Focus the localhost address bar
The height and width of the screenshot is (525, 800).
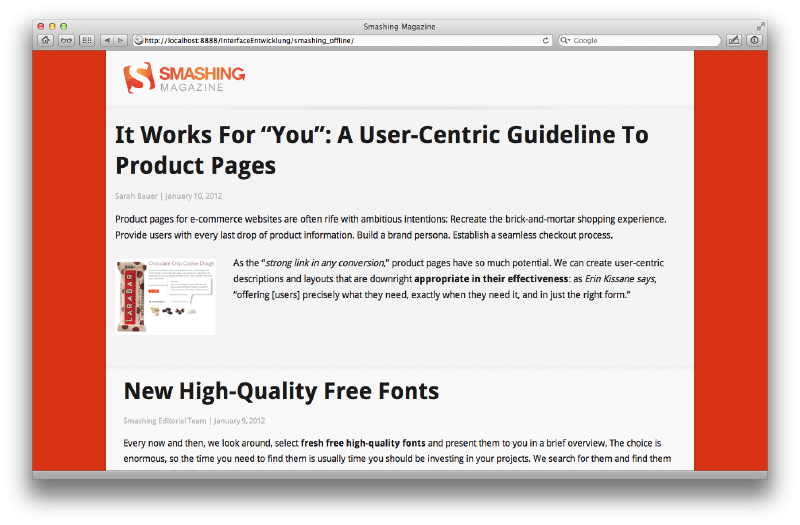coord(342,40)
